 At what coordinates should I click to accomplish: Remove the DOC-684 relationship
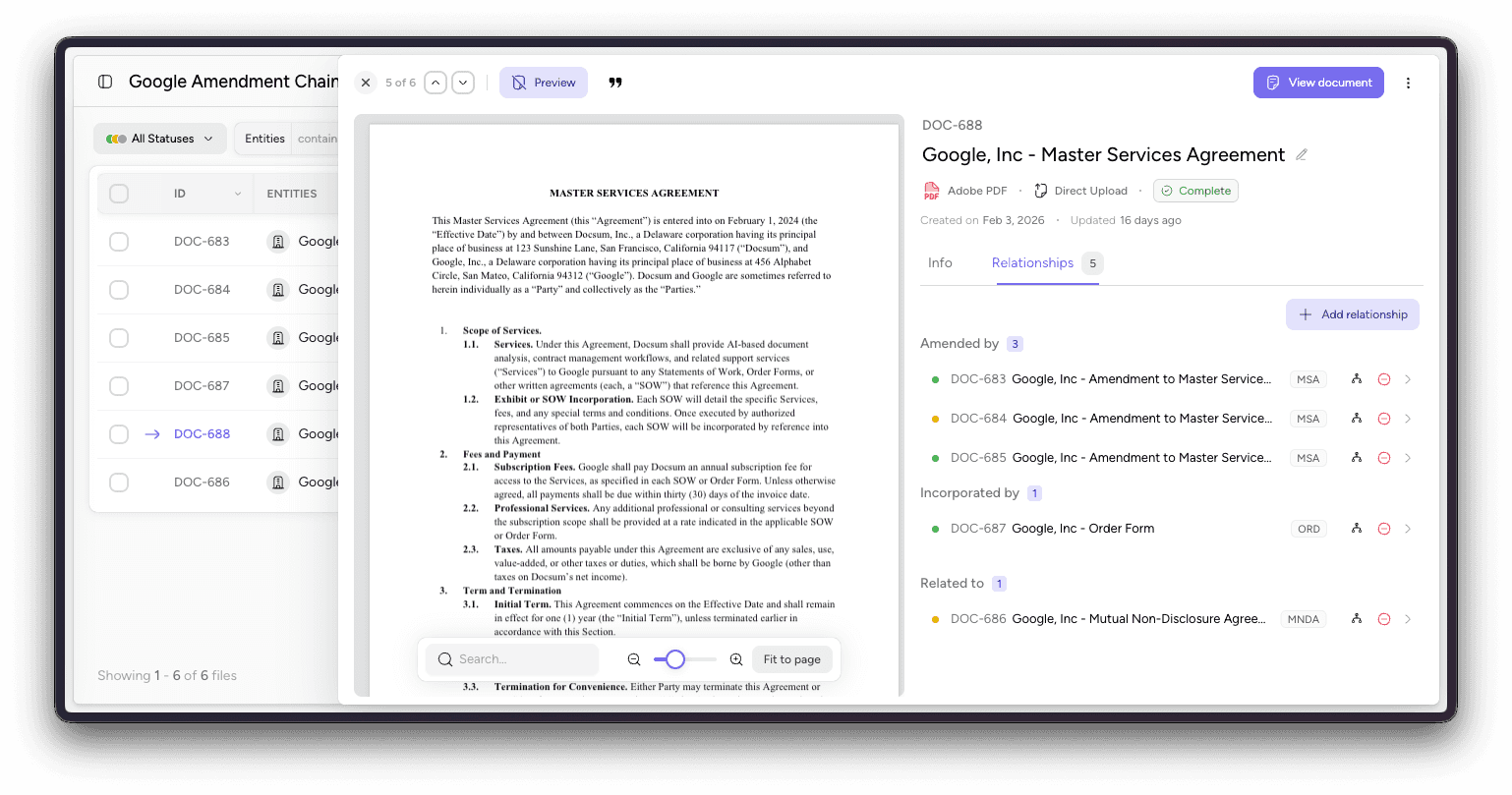1384,419
